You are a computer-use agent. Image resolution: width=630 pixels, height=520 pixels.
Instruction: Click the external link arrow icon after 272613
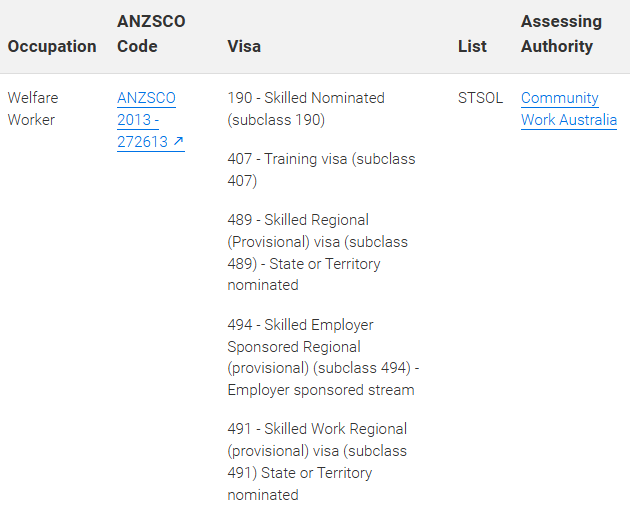(x=178, y=142)
